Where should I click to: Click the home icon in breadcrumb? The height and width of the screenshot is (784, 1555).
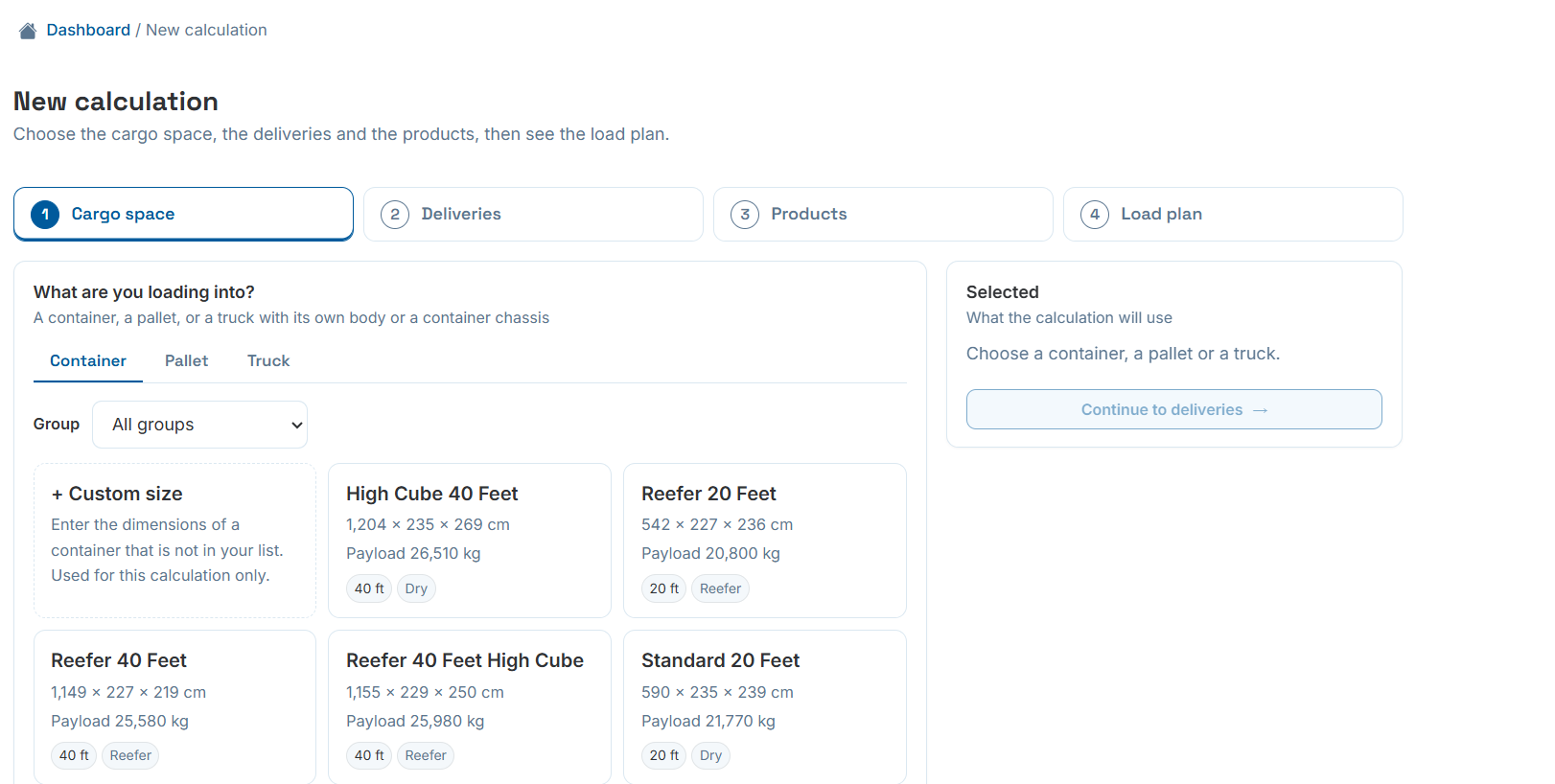pyautogui.click(x=28, y=31)
